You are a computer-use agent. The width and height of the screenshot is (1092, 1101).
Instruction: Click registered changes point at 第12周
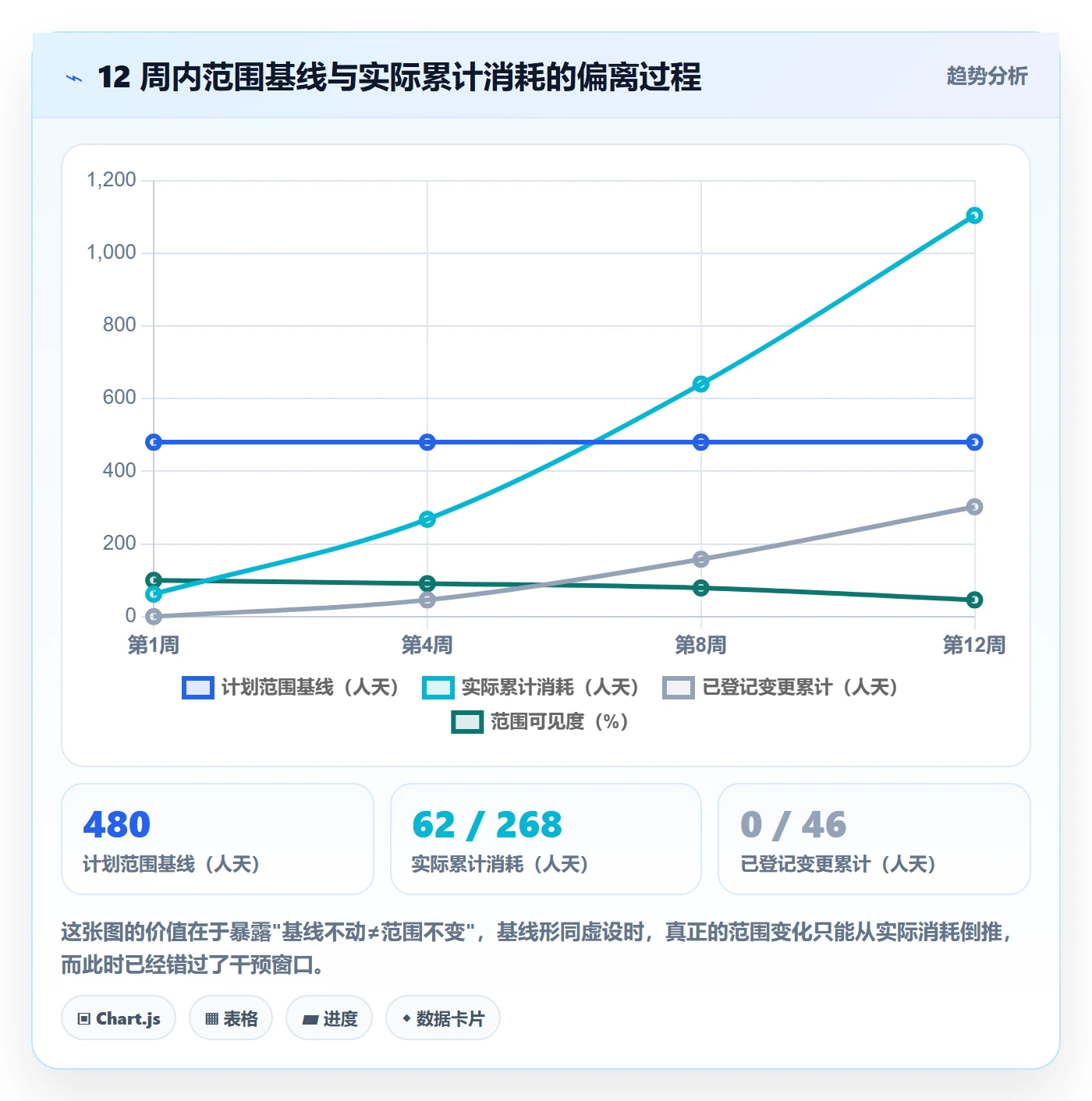(974, 507)
